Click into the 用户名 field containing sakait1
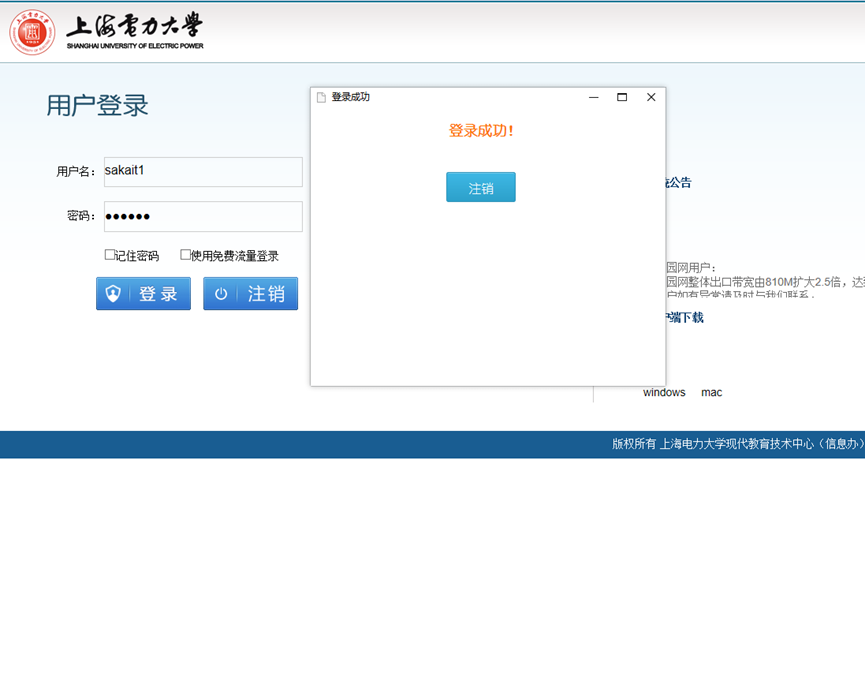The height and width of the screenshot is (685, 865). click(x=203, y=172)
